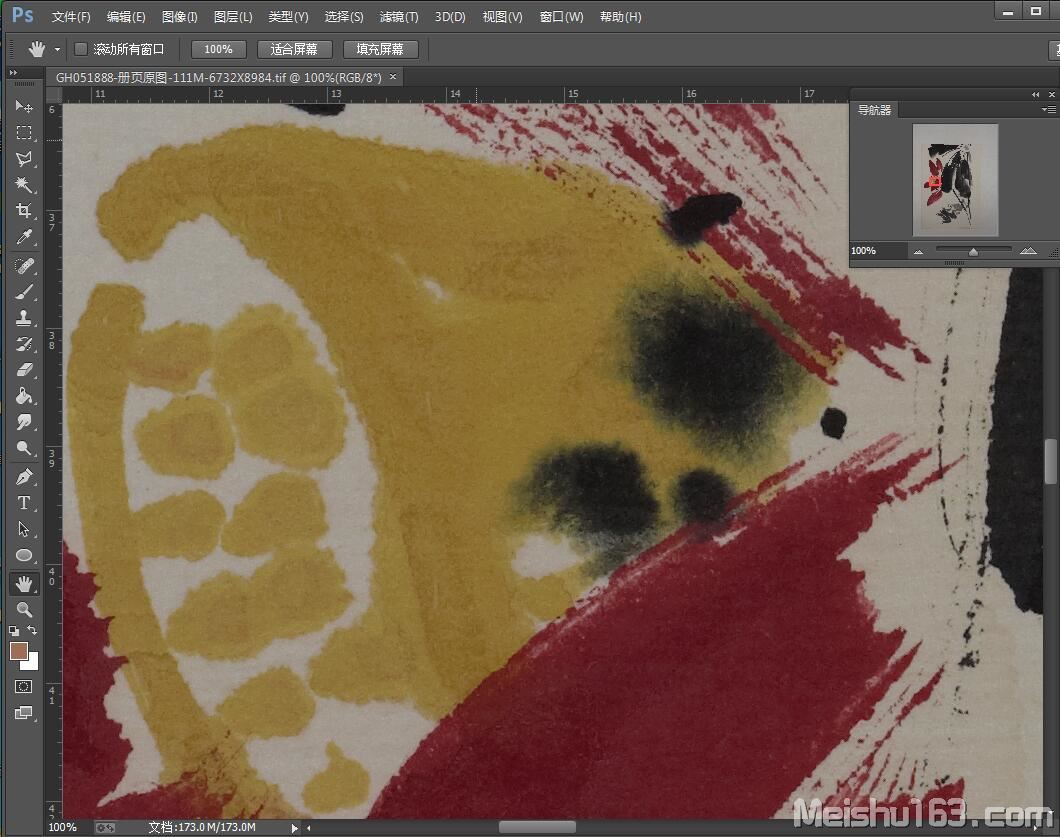Select the Clone Stamp tool
The image size is (1060, 837).
24,318
